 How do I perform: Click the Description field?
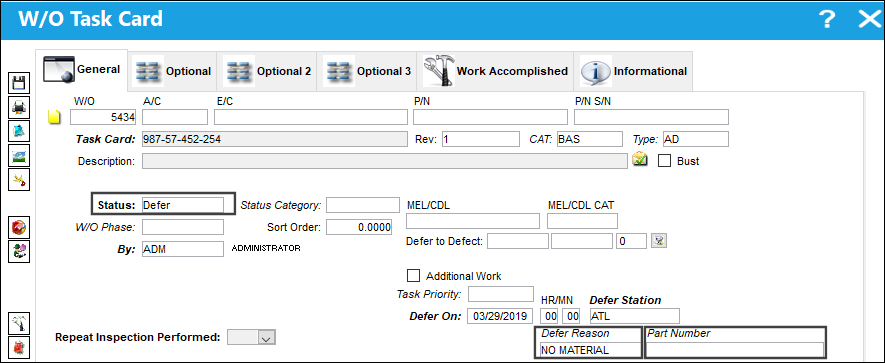point(384,161)
